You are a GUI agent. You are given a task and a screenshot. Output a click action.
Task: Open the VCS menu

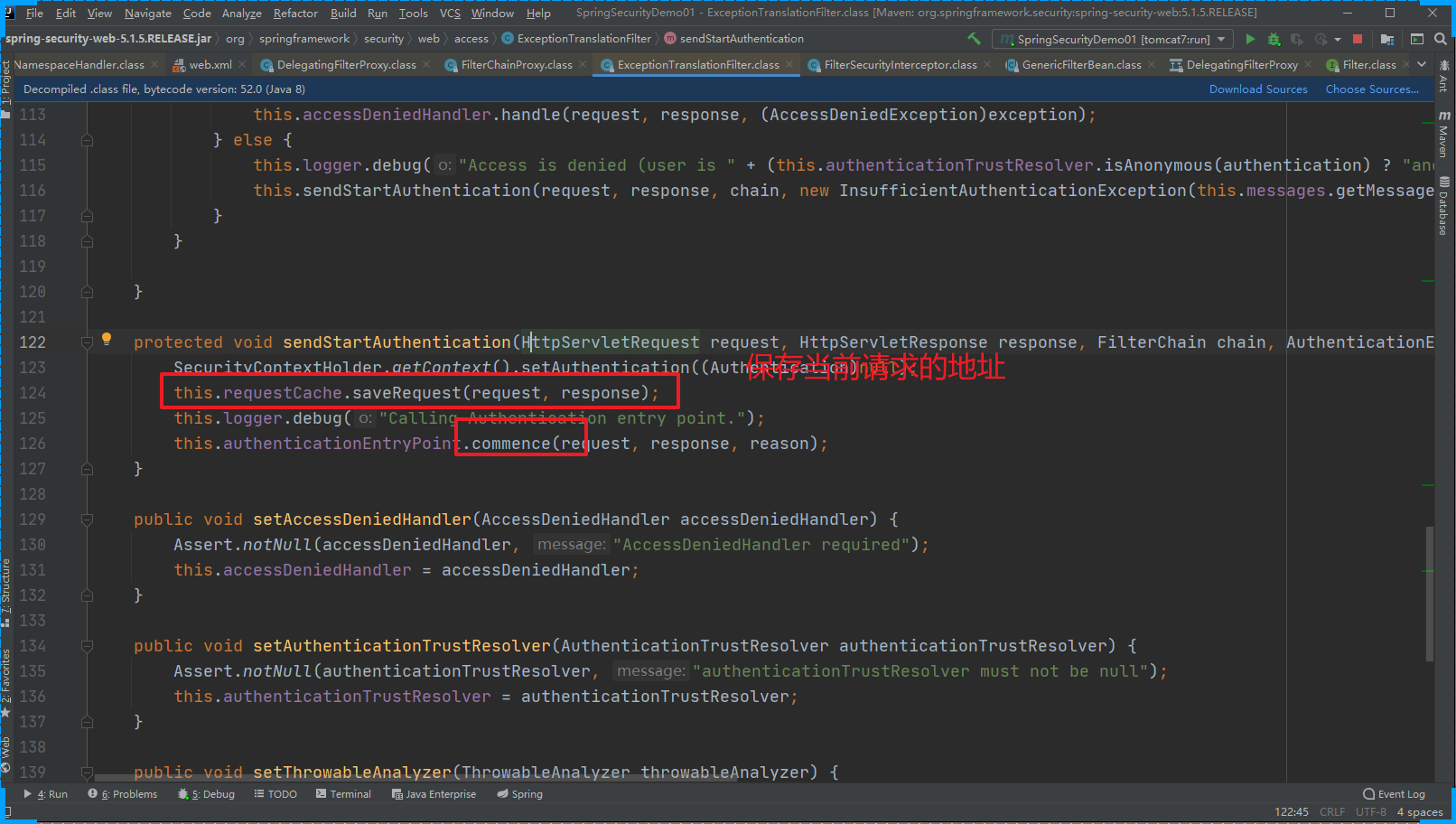click(x=450, y=13)
